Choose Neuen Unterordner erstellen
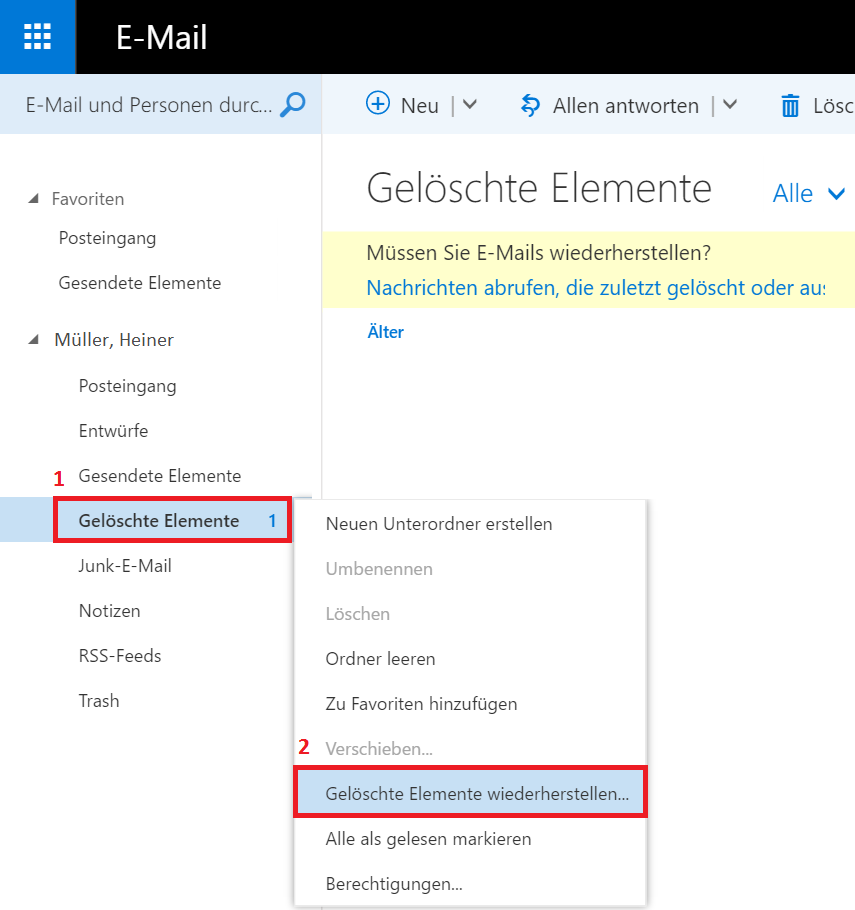The height and width of the screenshot is (910, 855). 470,524
